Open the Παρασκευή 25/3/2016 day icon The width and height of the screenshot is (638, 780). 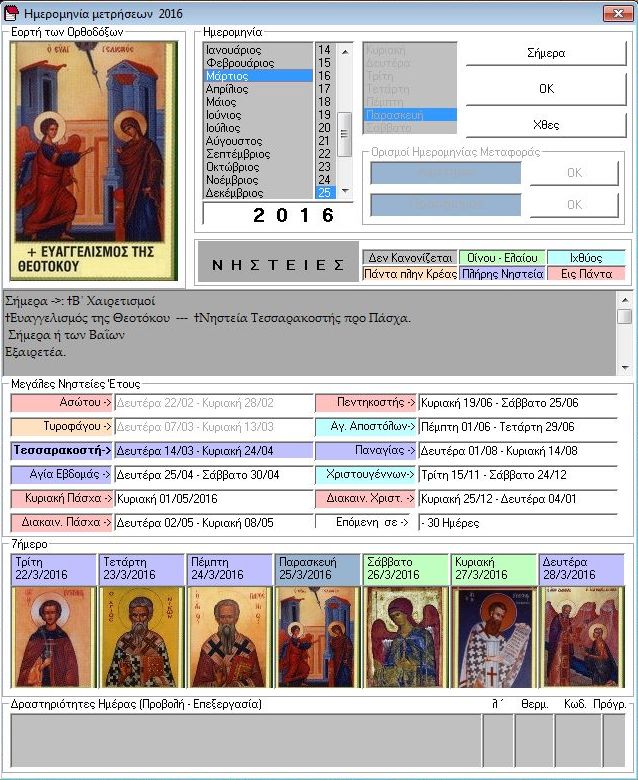click(x=317, y=637)
